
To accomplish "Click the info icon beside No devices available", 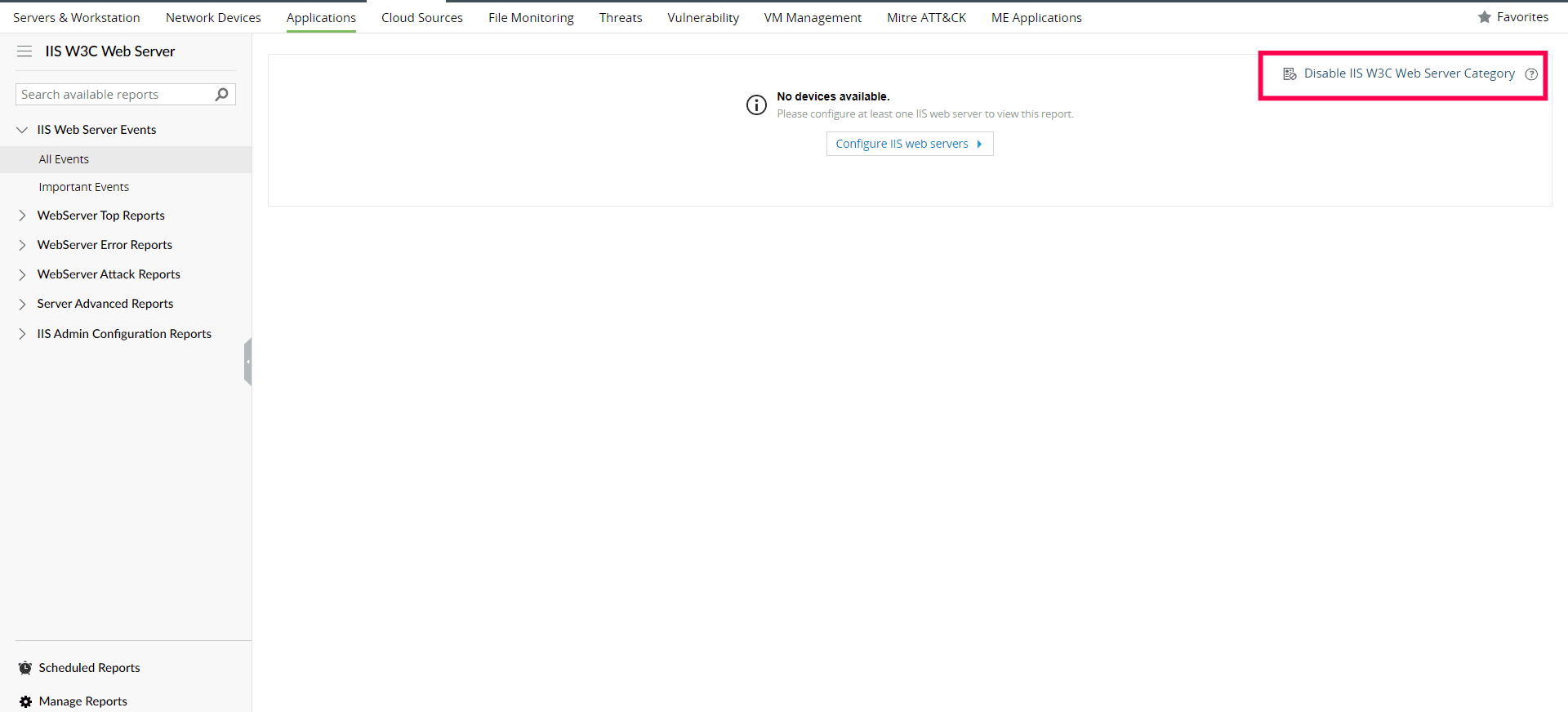I will coord(756,105).
